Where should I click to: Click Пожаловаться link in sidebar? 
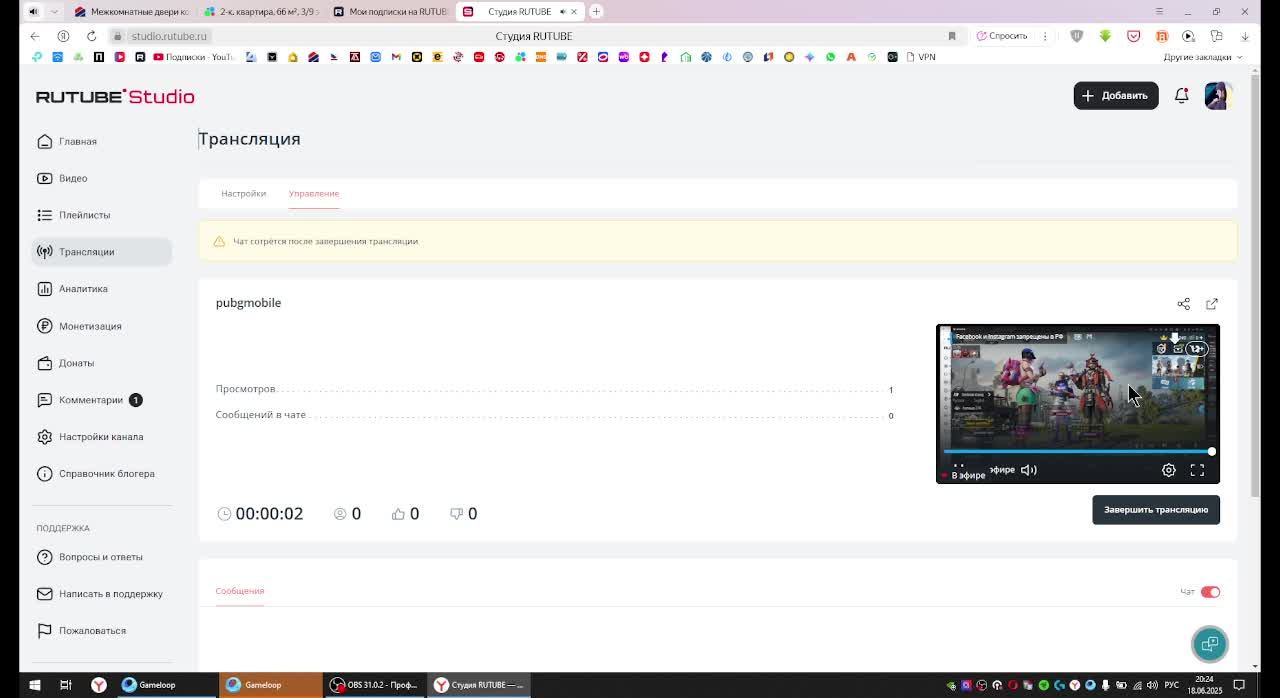pyautogui.click(x=92, y=631)
